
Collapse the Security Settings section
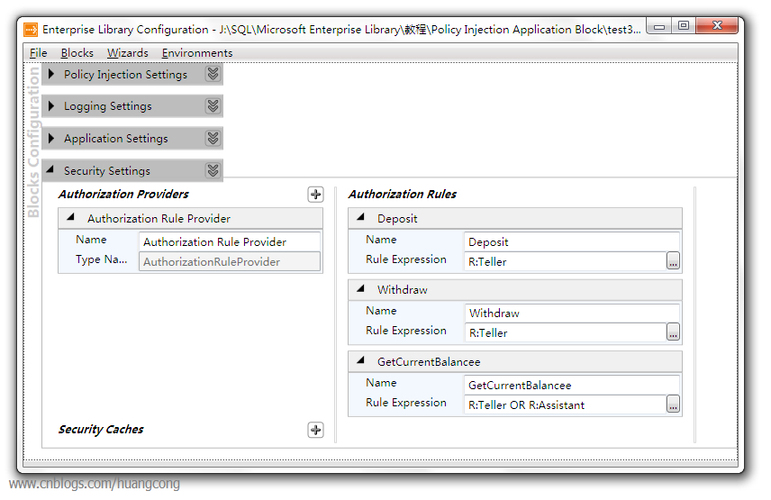(50, 170)
